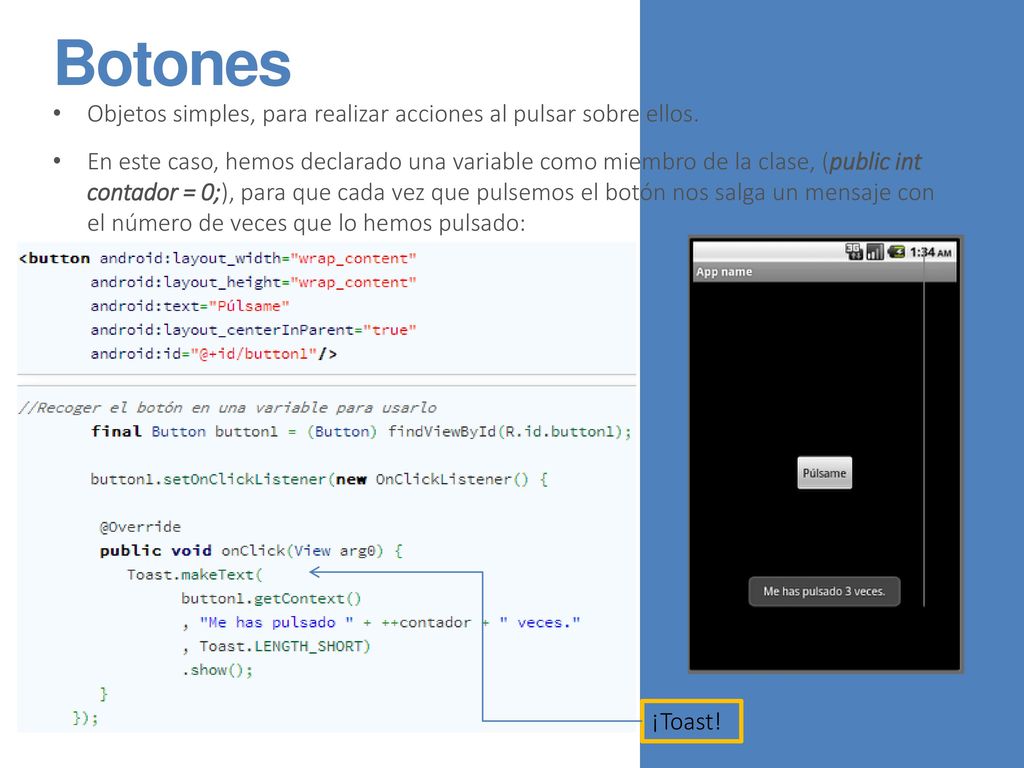Click the line android:id="@+id/button1"

(214, 353)
